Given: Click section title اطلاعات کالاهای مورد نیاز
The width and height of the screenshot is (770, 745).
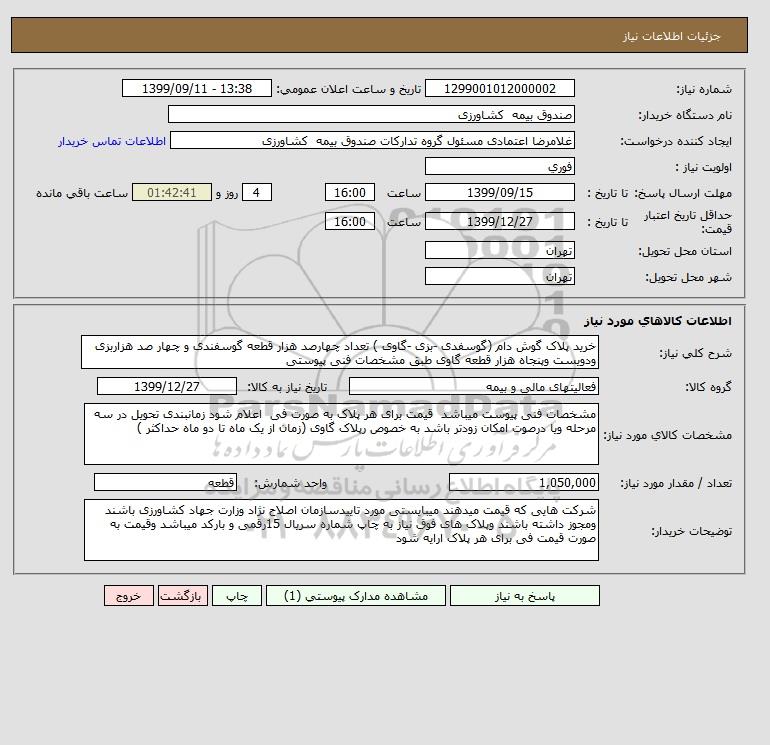Looking at the screenshot, I should pyautogui.click(x=658, y=321).
